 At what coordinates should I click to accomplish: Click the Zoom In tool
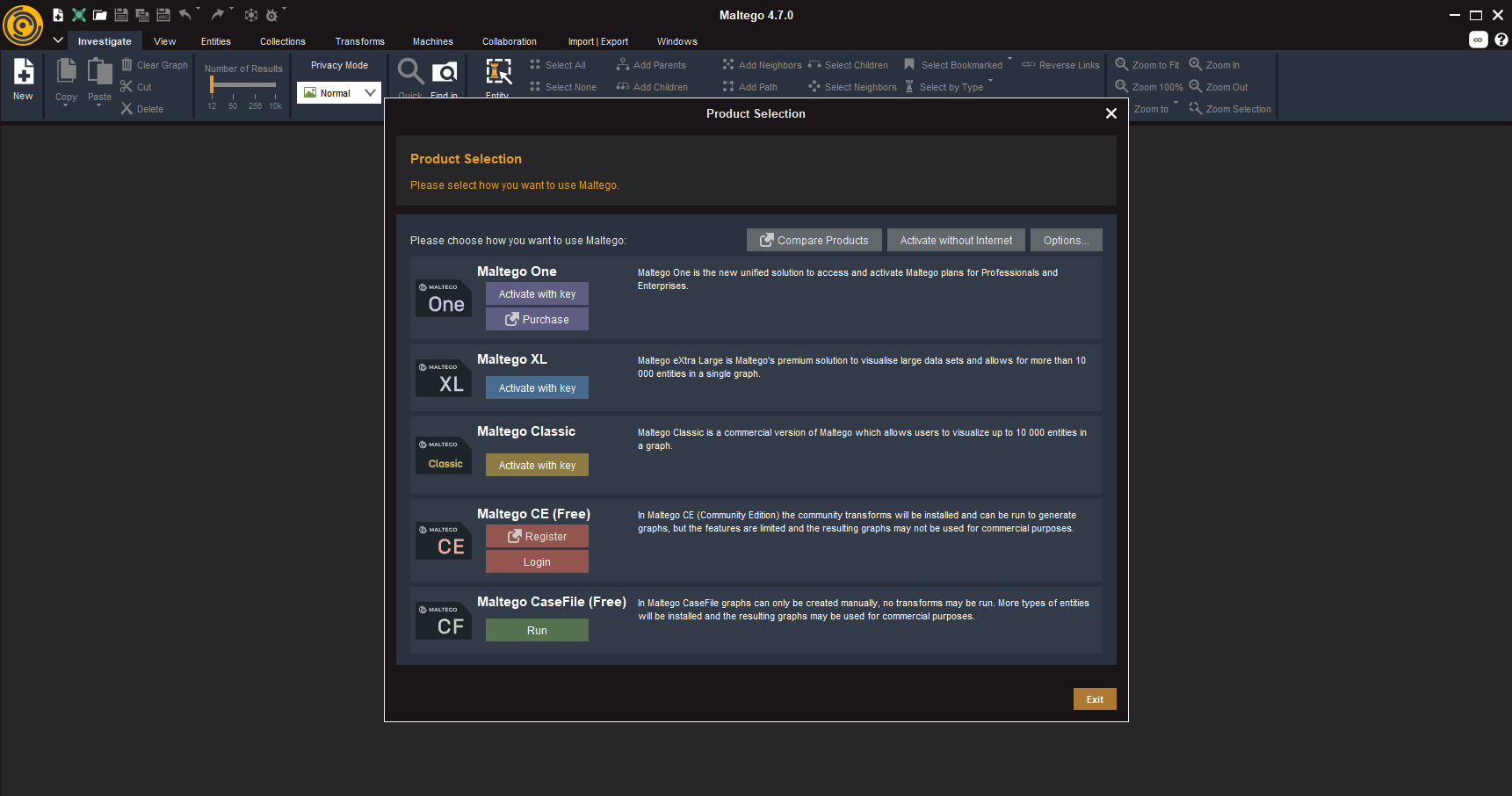pos(1214,65)
